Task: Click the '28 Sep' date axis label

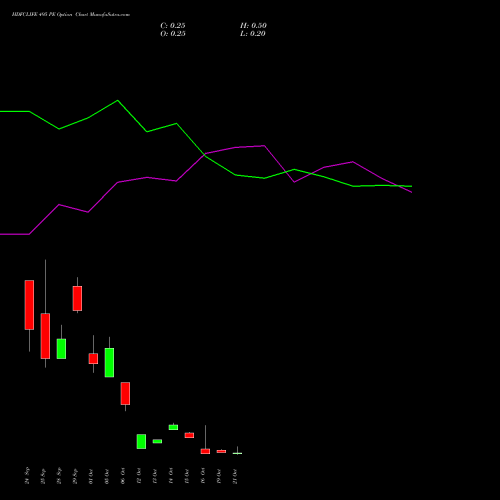Action: pyautogui.click(x=59, y=476)
